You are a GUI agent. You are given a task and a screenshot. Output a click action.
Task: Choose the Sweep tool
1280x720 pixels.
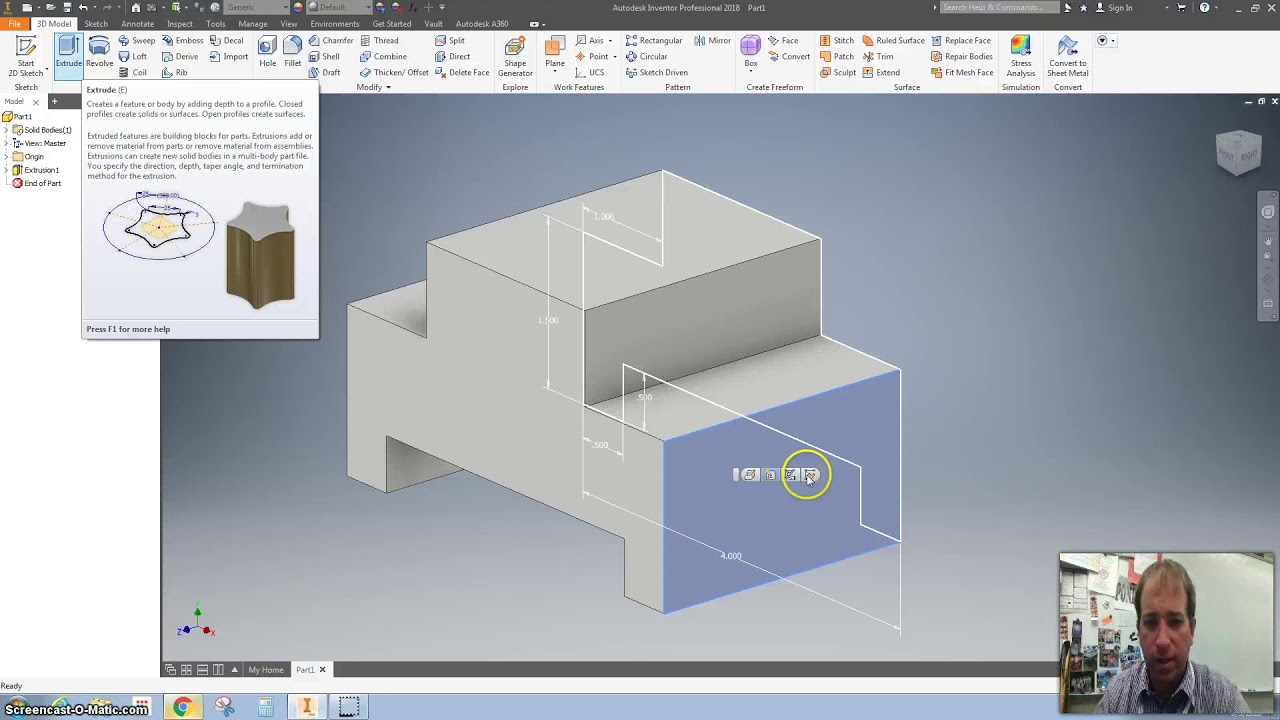point(137,41)
